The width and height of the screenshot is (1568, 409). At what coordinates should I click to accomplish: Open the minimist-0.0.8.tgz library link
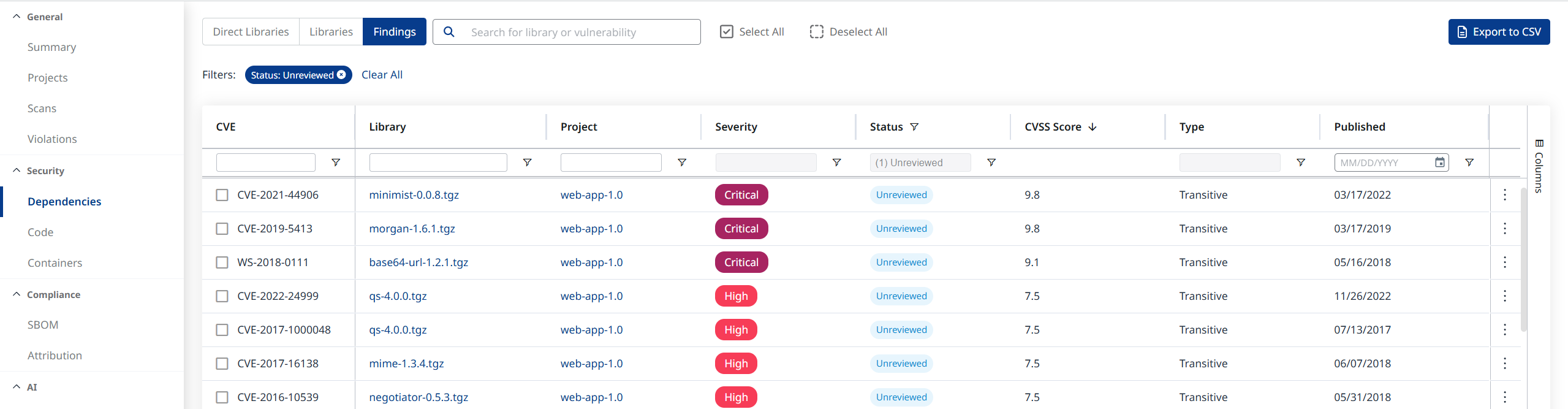414,195
